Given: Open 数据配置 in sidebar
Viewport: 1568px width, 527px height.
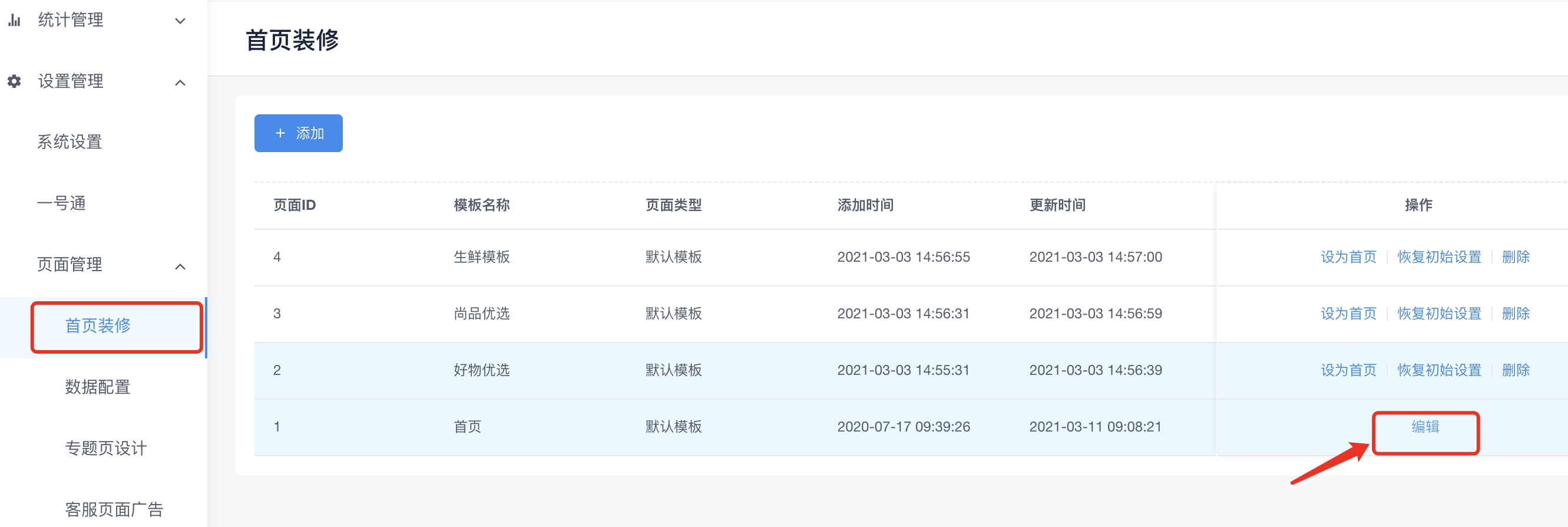Looking at the screenshot, I should pos(97,387).
